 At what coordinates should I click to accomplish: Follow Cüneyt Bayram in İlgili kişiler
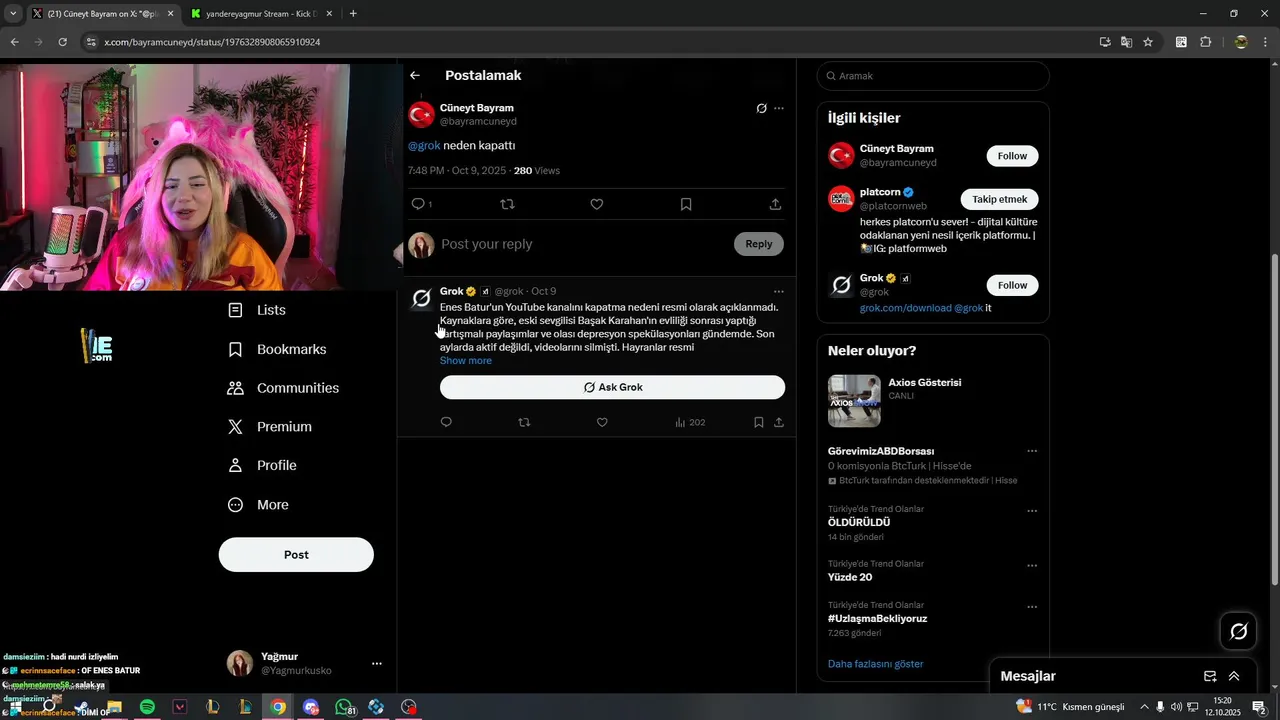[1012, 156]
